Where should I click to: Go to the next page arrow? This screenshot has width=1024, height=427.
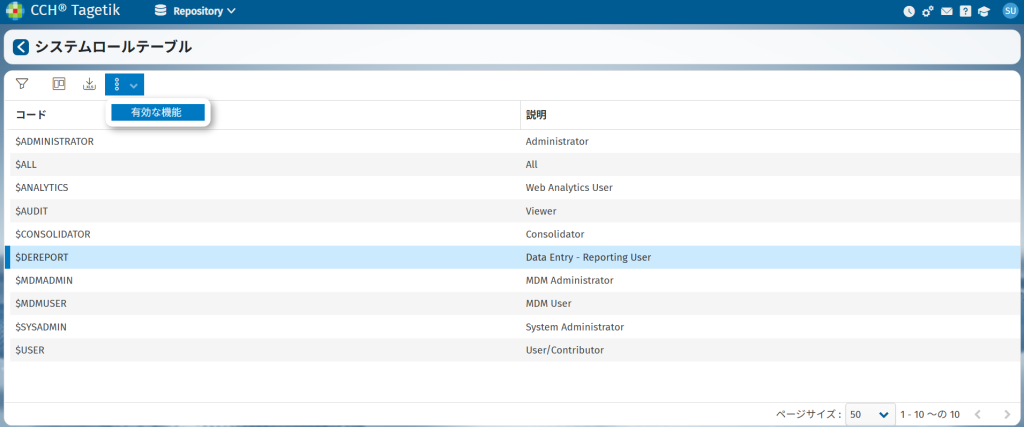[x=1006, y=414]
